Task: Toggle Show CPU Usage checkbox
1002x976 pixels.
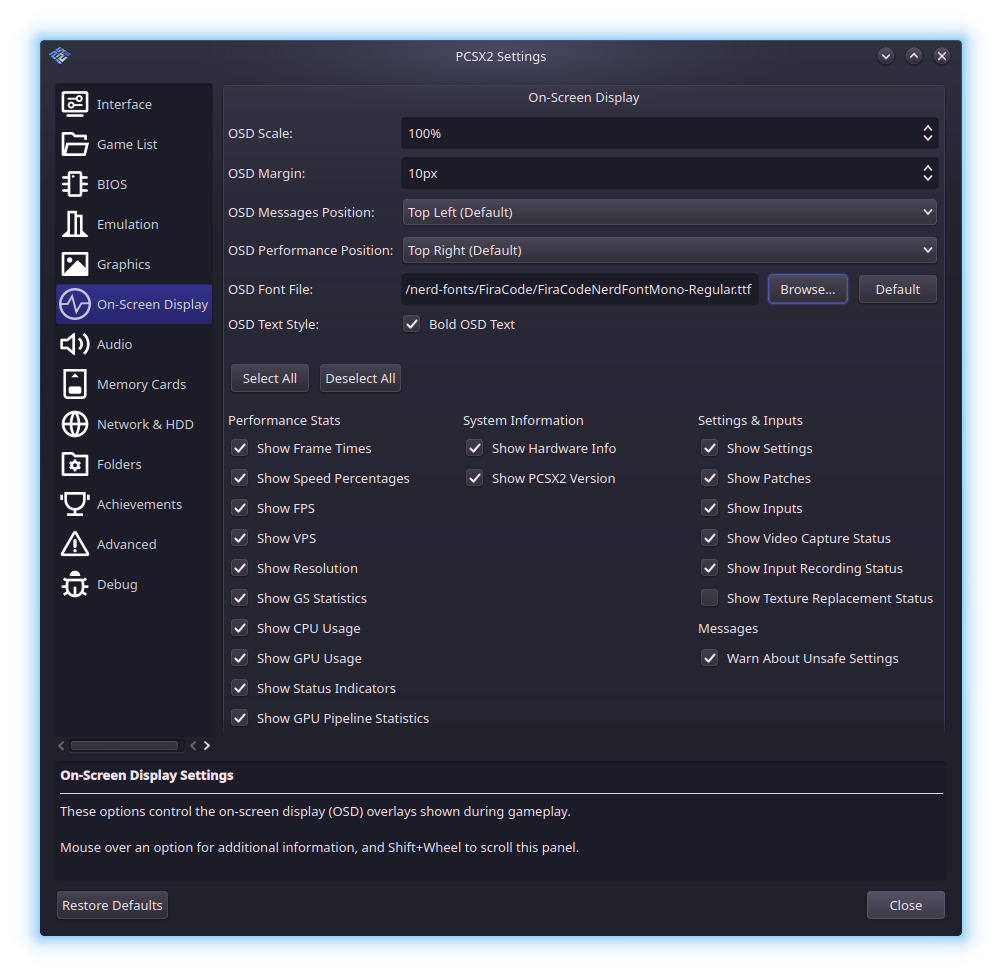Action: point(240,628)
